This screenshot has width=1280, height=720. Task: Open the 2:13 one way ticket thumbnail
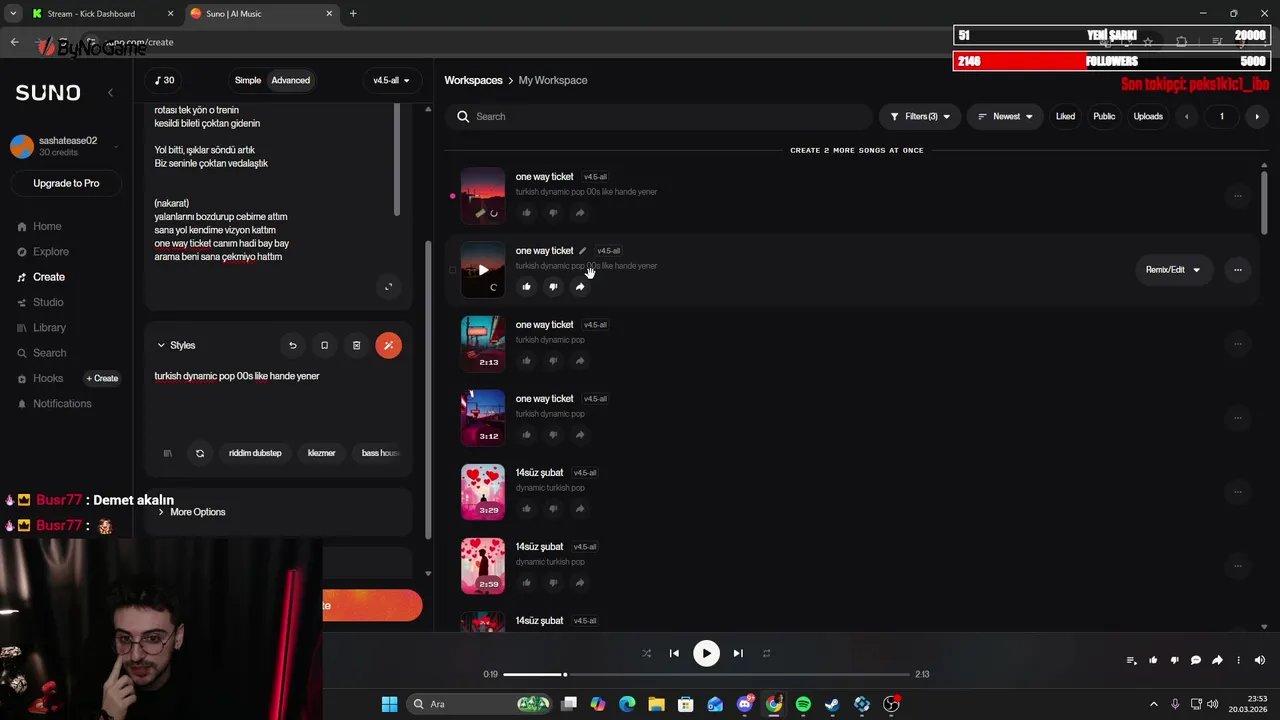coord(483,344)
